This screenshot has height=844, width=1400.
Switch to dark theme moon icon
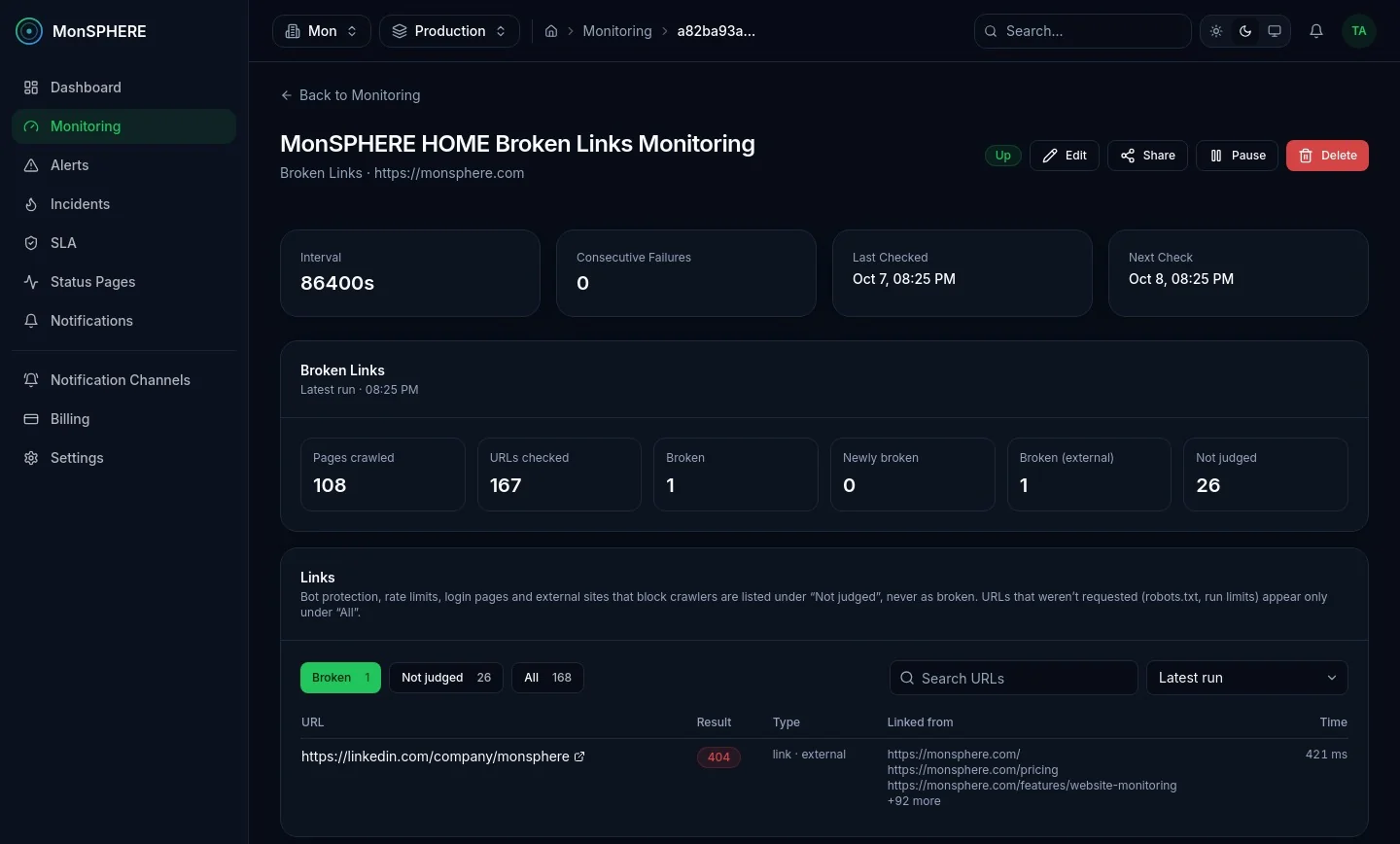pyautogui.click(x=1245, y=31)
